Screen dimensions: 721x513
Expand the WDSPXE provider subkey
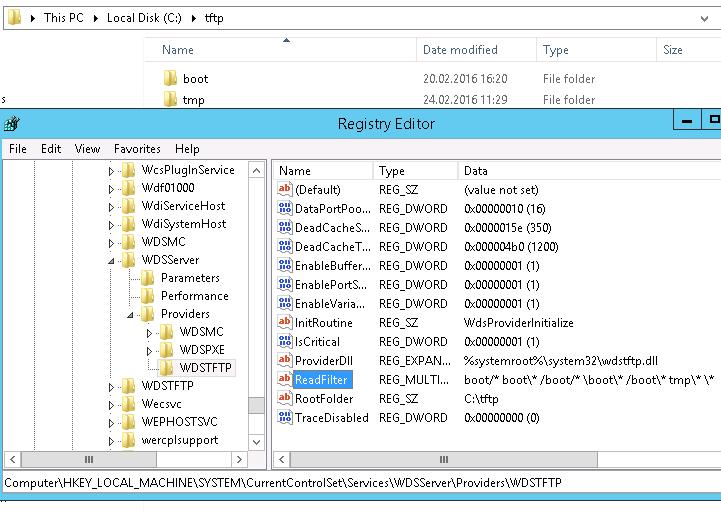149,350
